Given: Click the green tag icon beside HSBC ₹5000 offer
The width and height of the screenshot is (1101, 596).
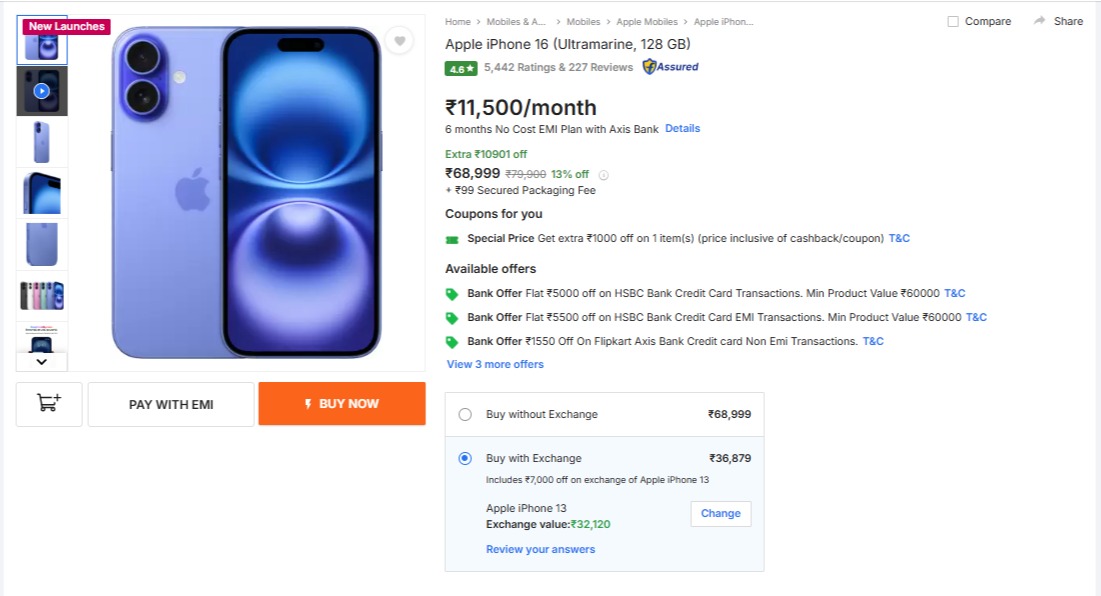Looking at the screenshot, I should tap(452, 294).
